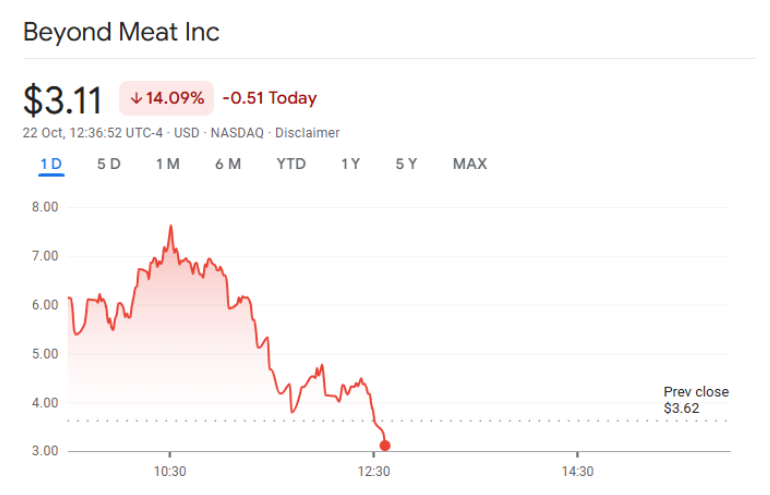Show the 6 M price history
The height and width of the screenshot is (495, 770).
tap(228, 164)
